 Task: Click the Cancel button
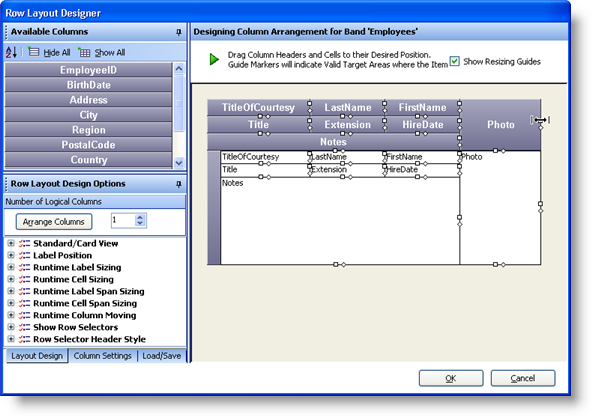pos(523,378)
